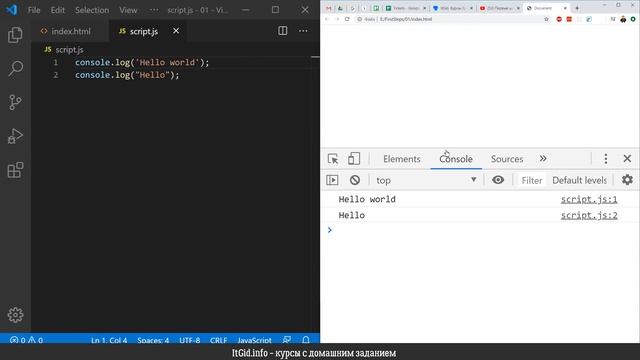
Task: Click code line 2 console.log("Hello")
Action: pos(127,75)
